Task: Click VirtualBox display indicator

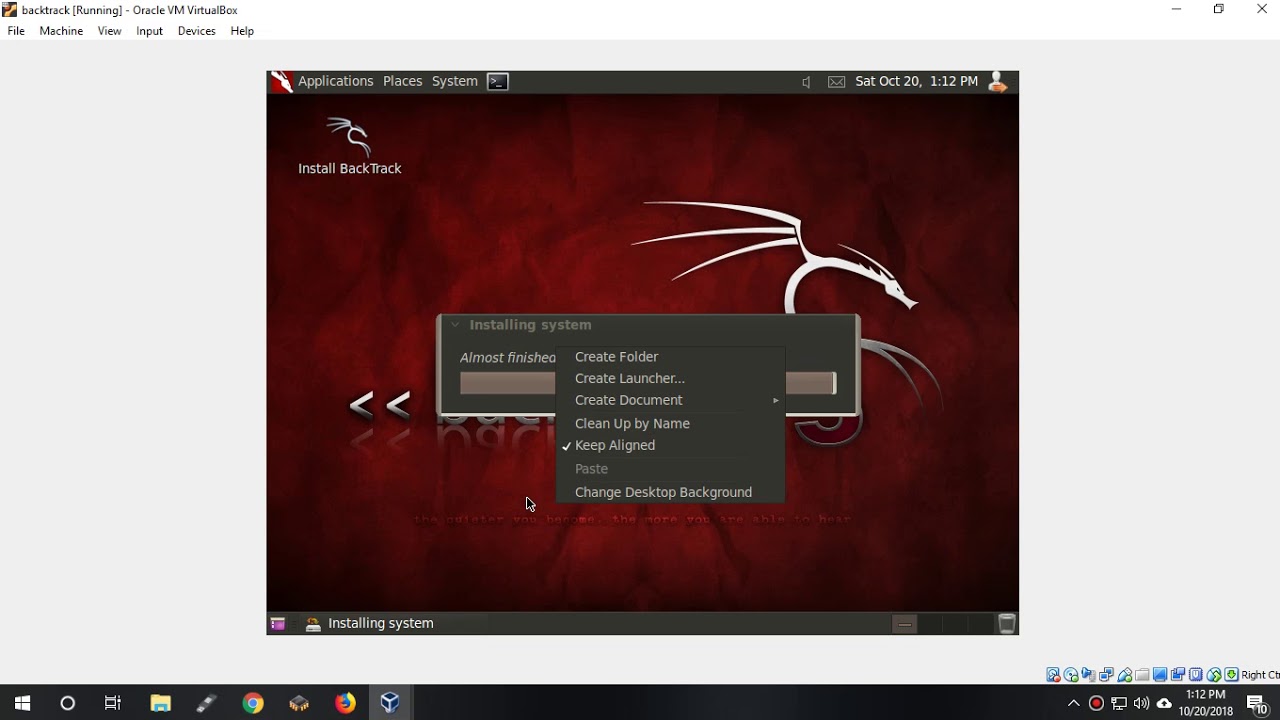Action: [x=1160, y=675]
